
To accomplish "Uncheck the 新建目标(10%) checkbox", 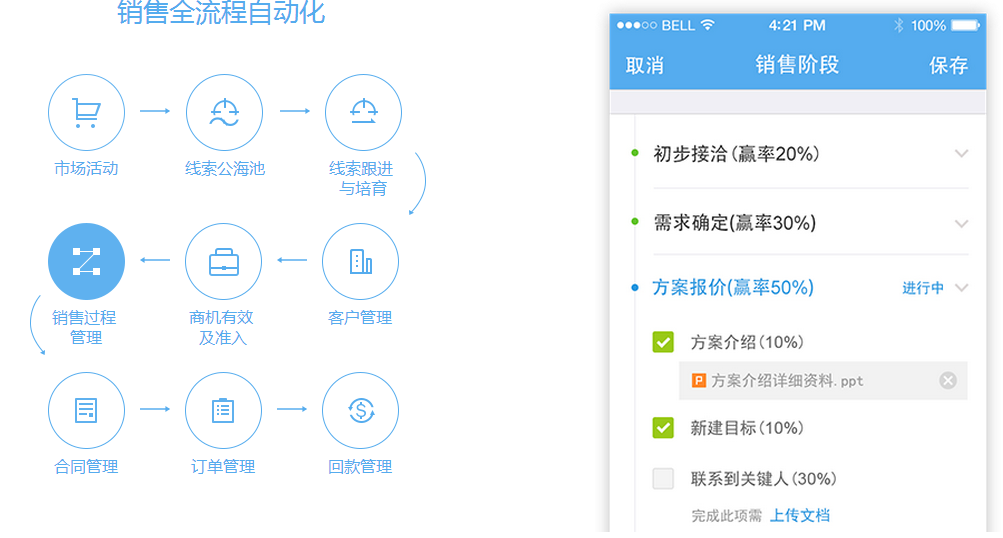I will pos(663,428).
